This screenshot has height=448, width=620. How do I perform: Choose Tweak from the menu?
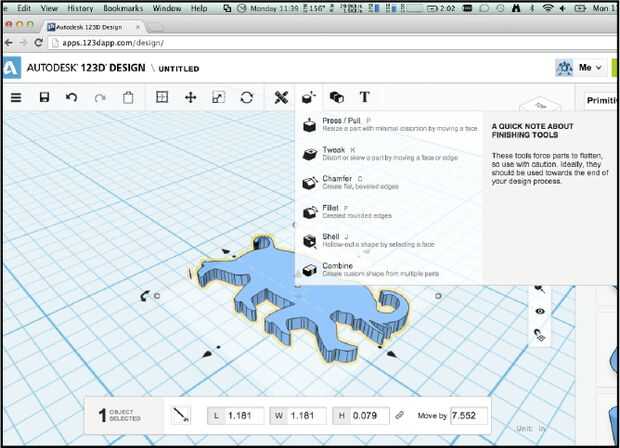389,153
